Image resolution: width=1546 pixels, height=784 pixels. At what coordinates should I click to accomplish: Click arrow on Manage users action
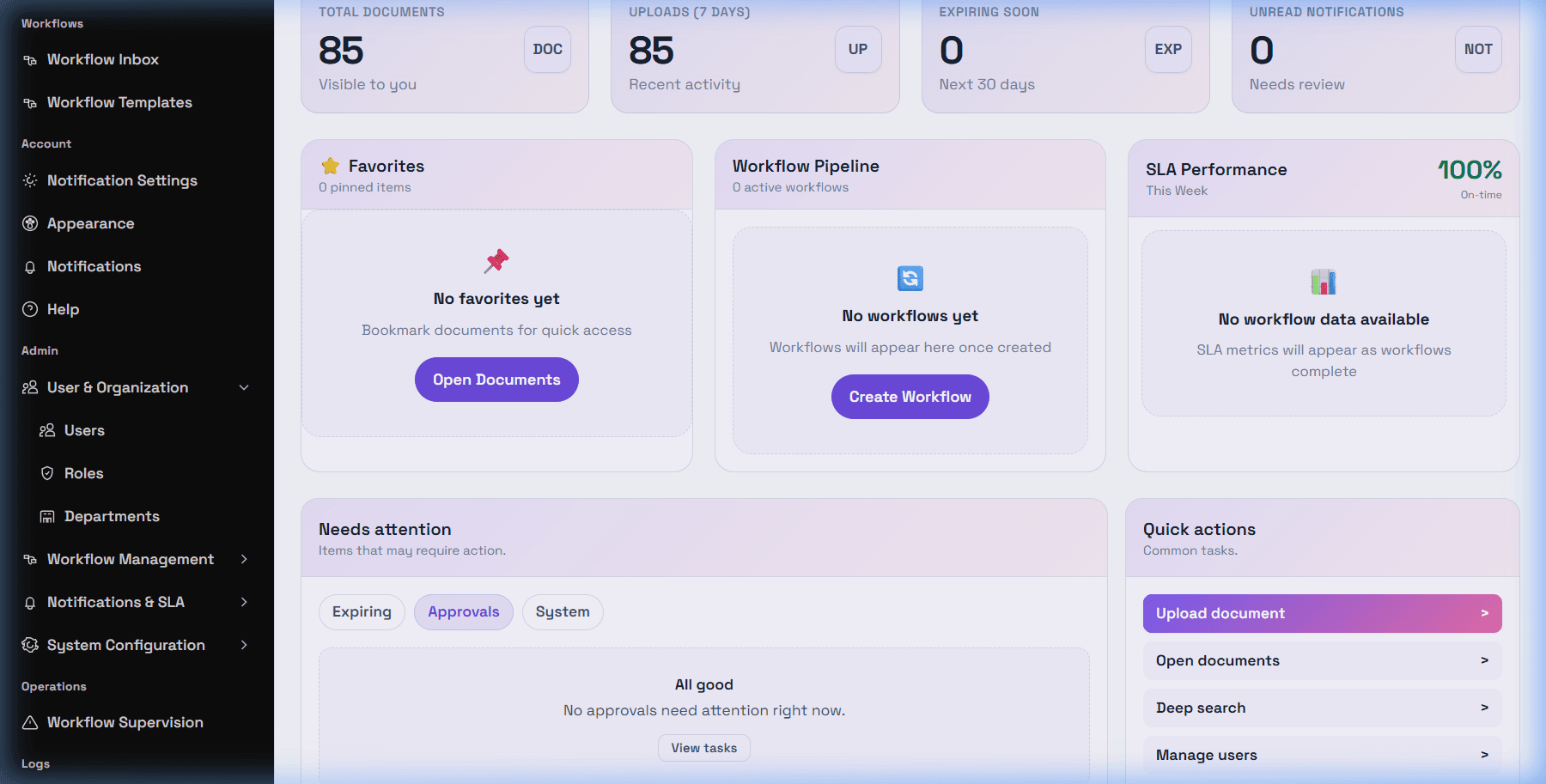[x=1484, y=755]
